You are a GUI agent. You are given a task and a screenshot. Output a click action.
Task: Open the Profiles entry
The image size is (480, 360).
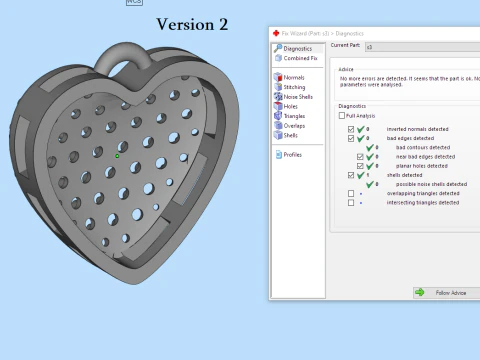(293, 155)
